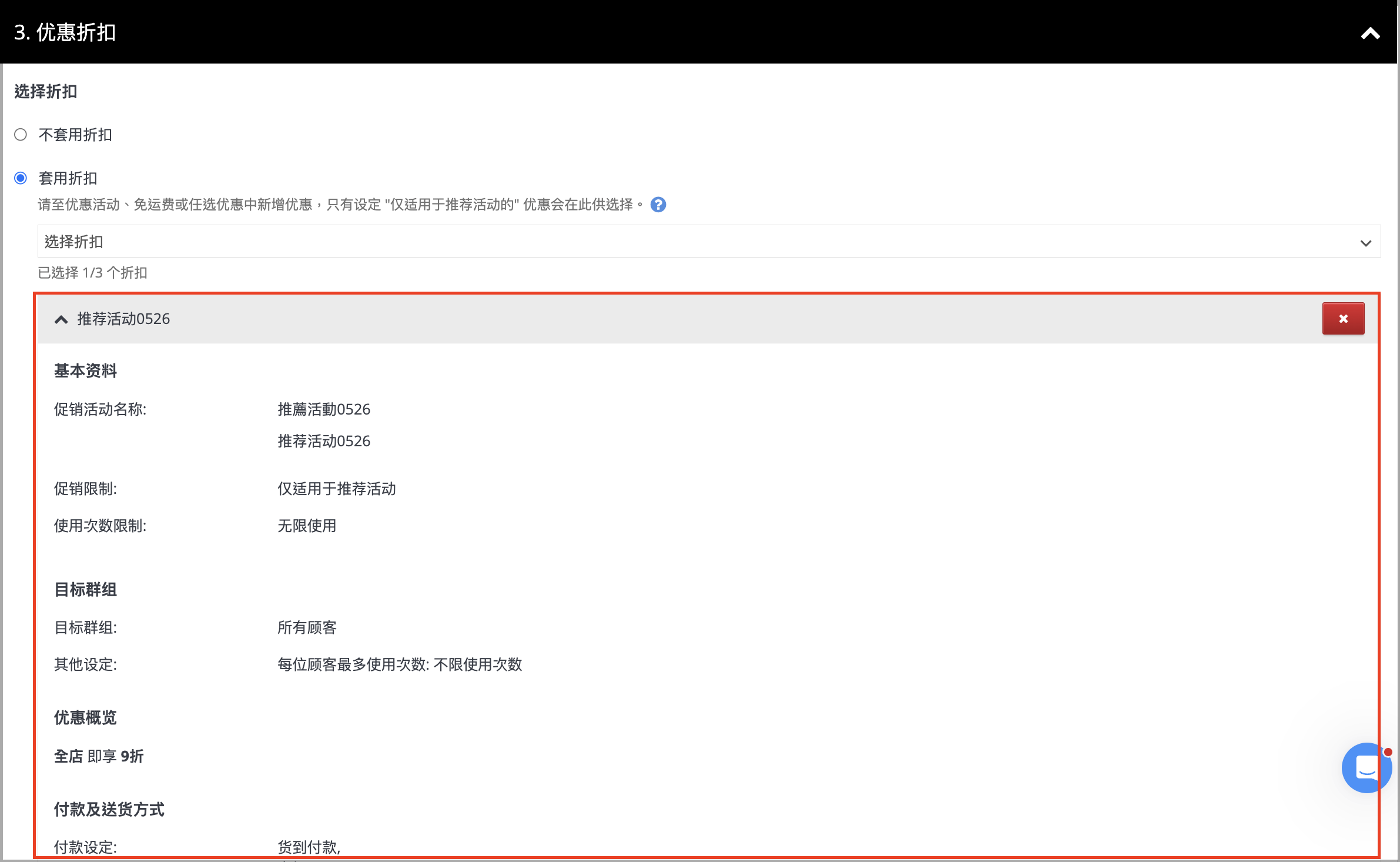This screenshot has height=862, width=1400.
Task: Click the 3. 优惠折扣 header title
Action: 65,32
